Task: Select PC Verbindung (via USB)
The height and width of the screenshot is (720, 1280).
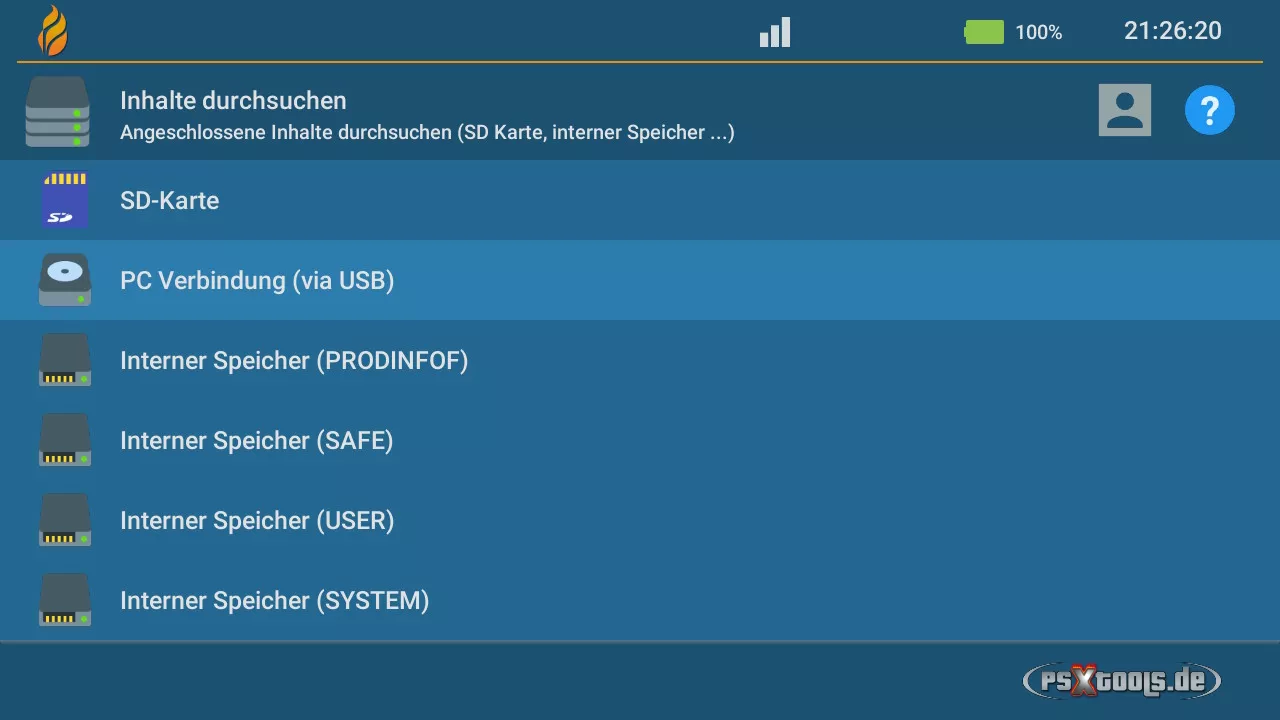Action: [x=257, y=281]
